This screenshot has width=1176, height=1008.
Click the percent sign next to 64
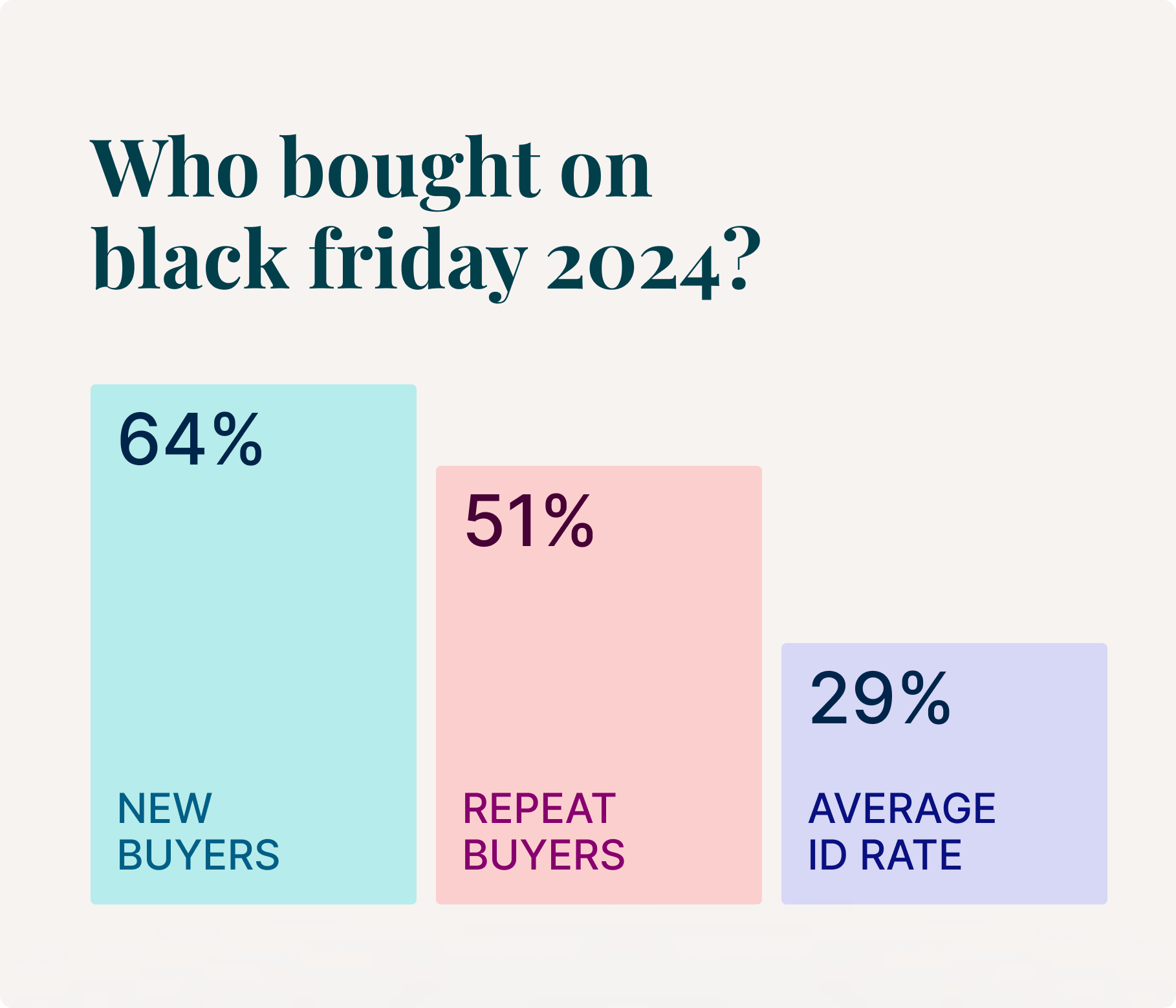pyautogui.click(x=238, y=440)
